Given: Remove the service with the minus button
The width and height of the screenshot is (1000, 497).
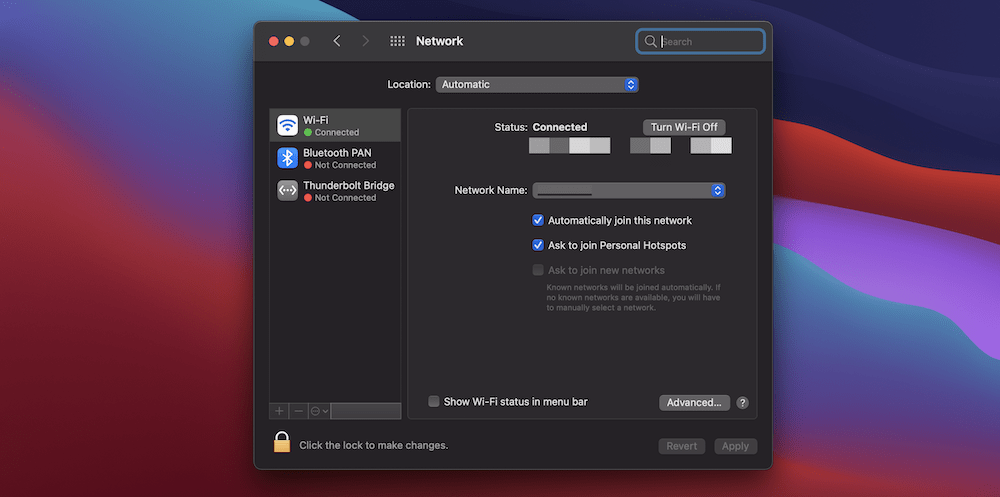Looking at the screenshot, I should coord(298,411).
